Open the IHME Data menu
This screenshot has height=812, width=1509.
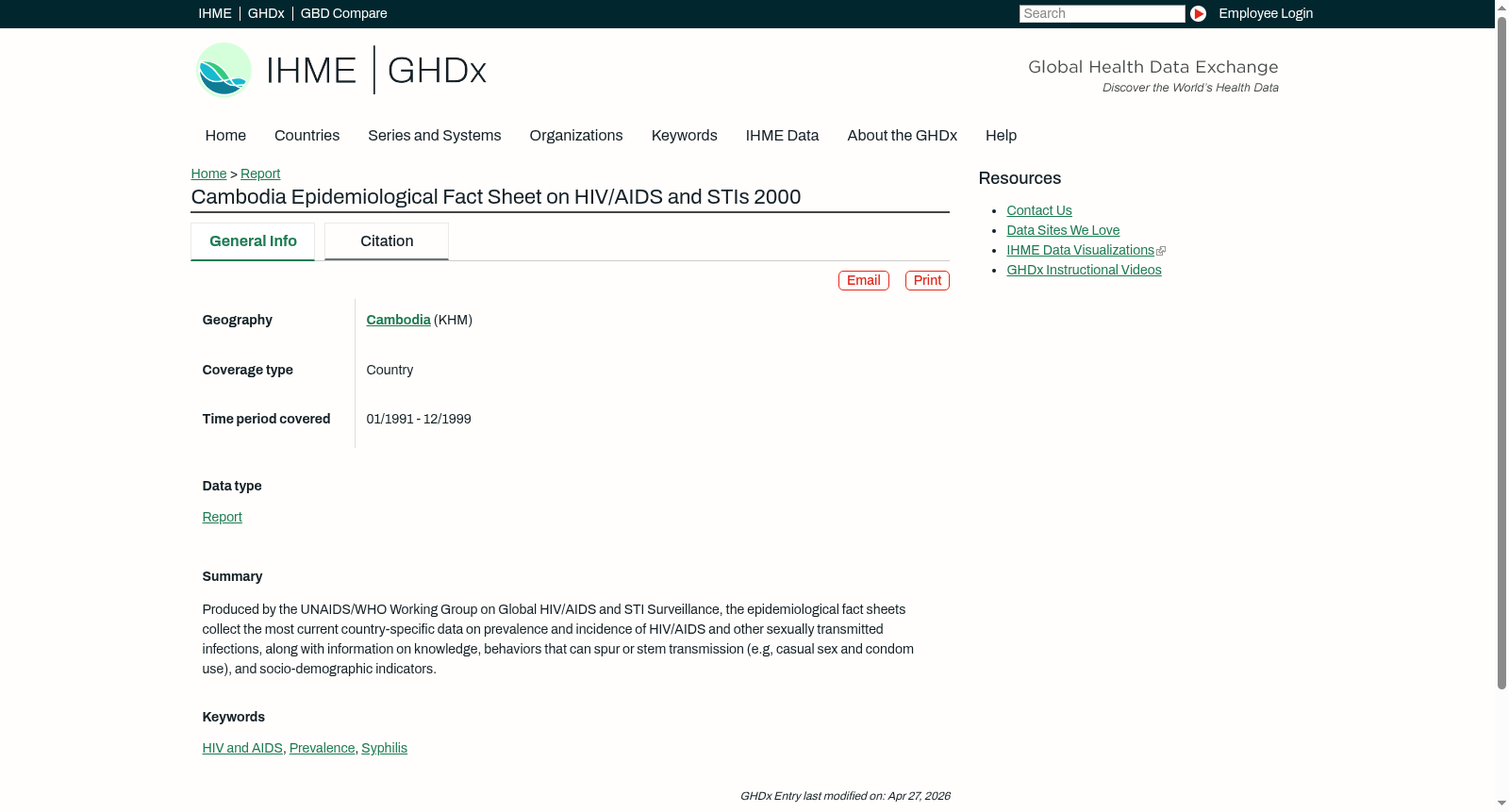pos(782,136)
